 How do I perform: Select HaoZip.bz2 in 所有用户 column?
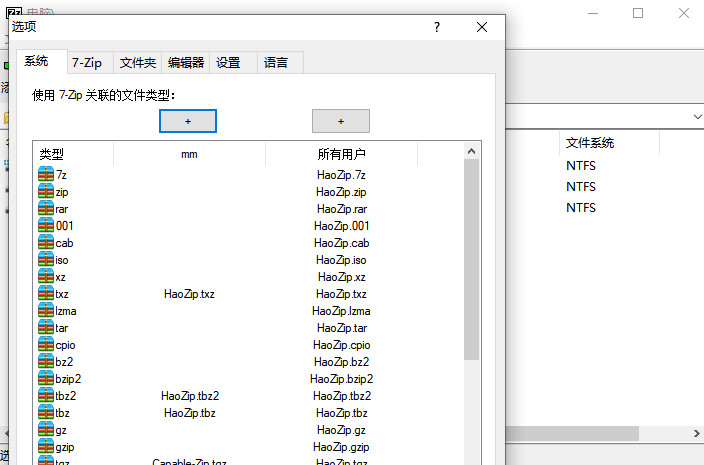[342, 362]
